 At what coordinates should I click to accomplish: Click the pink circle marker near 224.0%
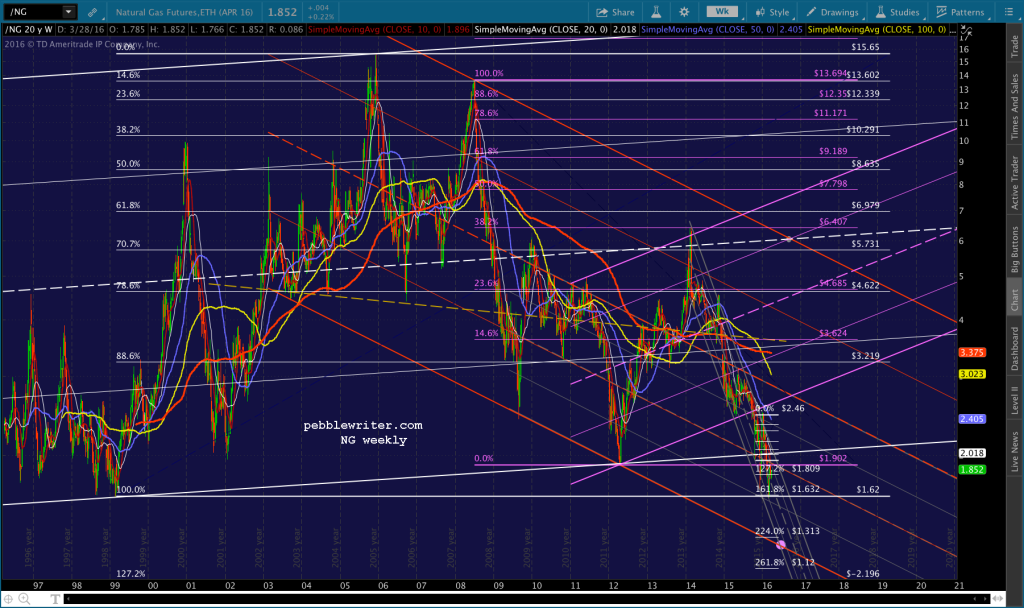(x=780, y=545)
